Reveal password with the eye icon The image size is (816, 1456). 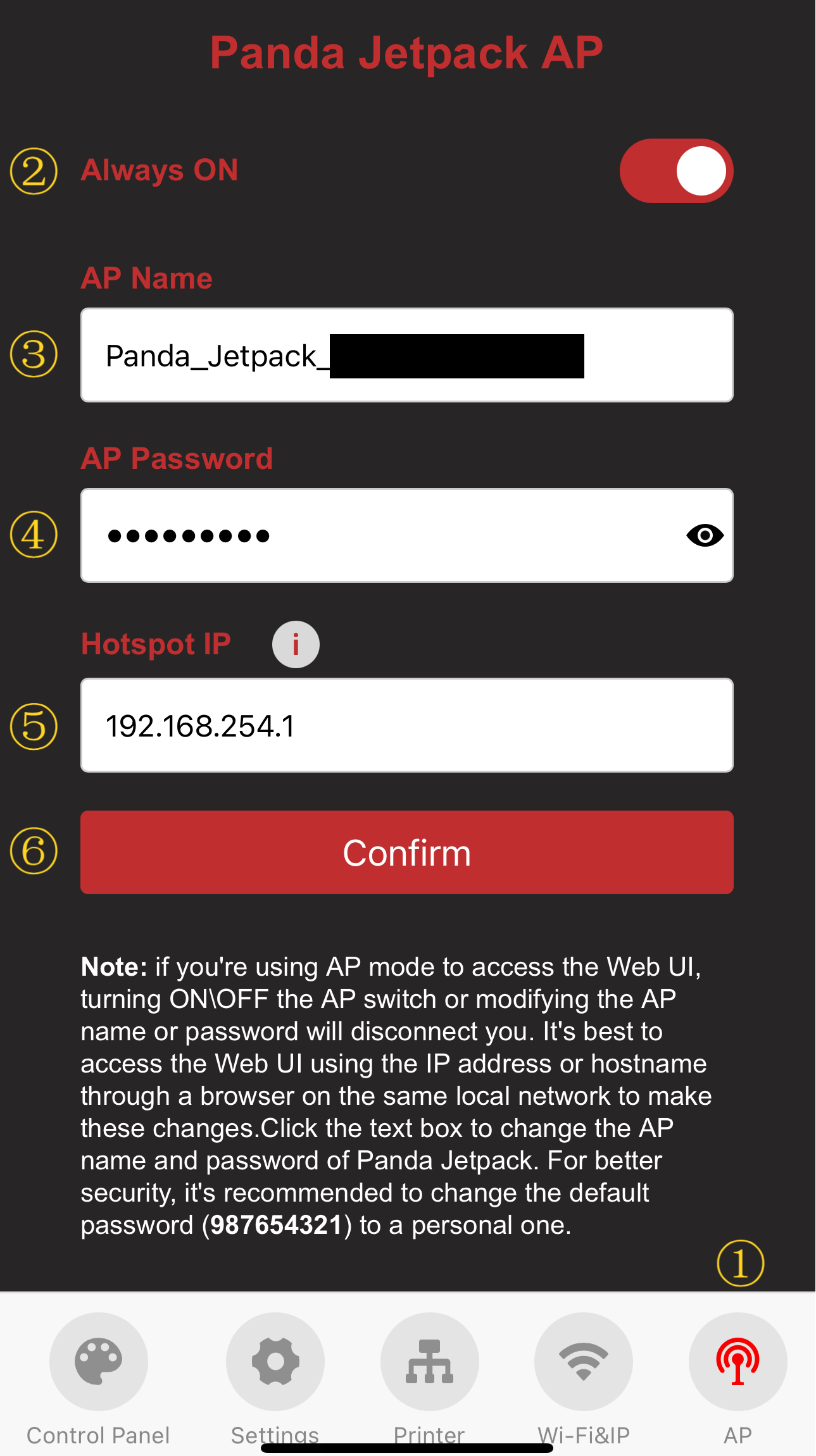pyautogui.click(x=705, y=535)
